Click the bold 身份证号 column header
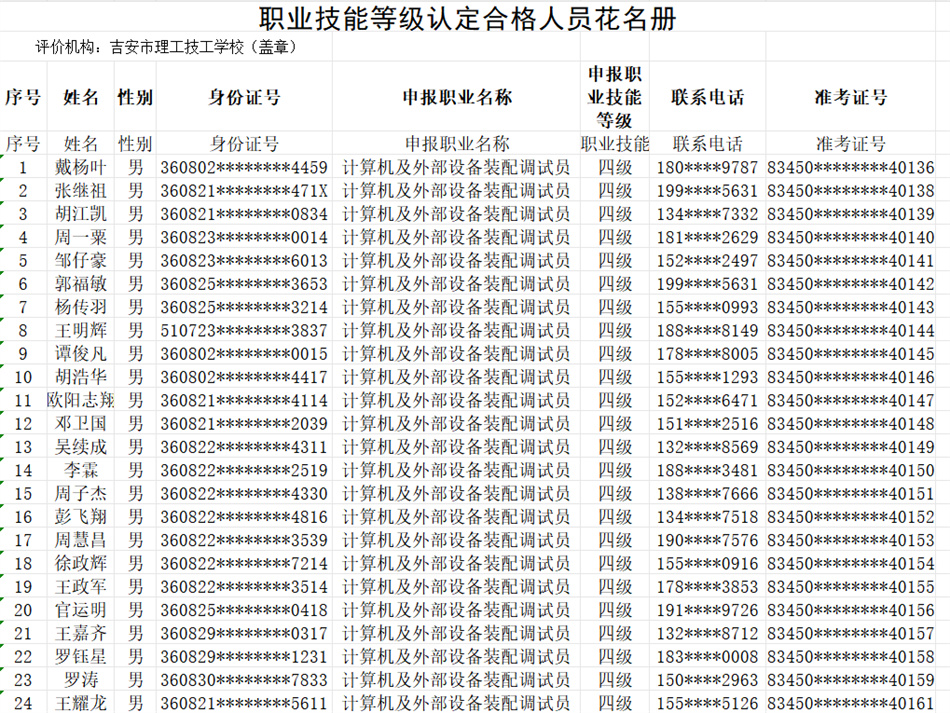The width and height of the screenshot is (950, 713). click(244, 97)
